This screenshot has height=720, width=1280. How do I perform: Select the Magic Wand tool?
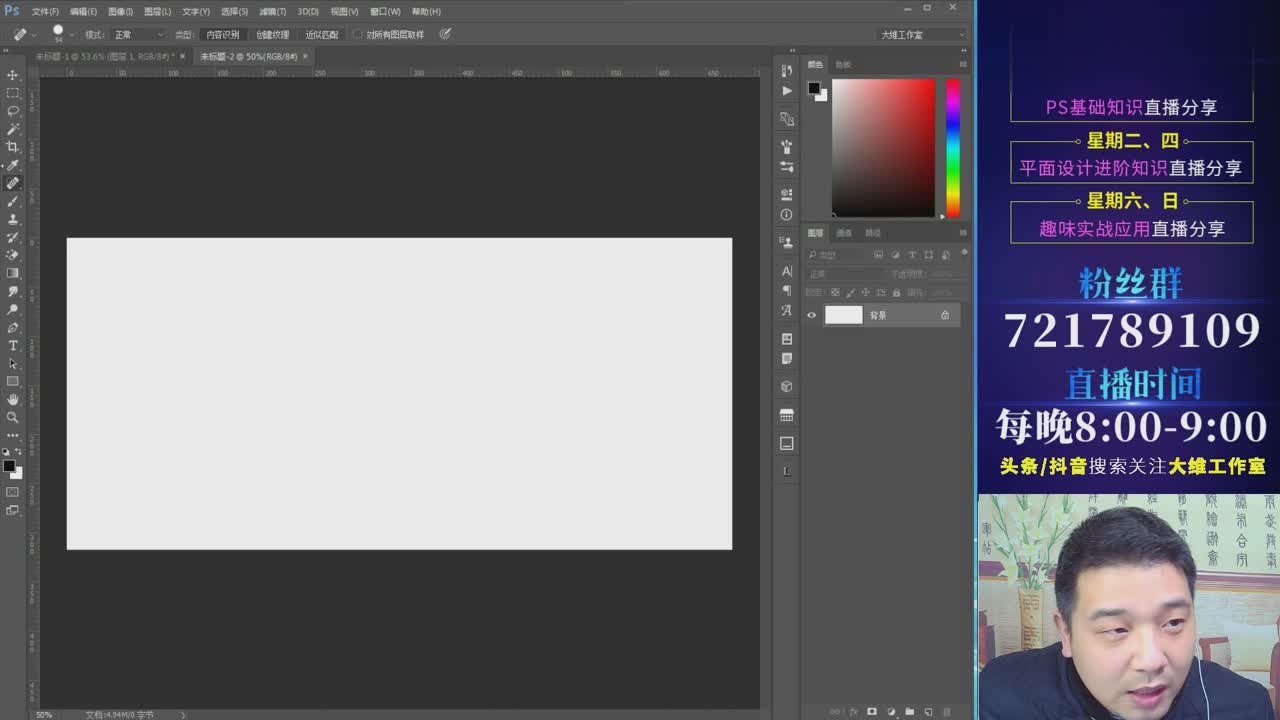click(x=13, y=129)
